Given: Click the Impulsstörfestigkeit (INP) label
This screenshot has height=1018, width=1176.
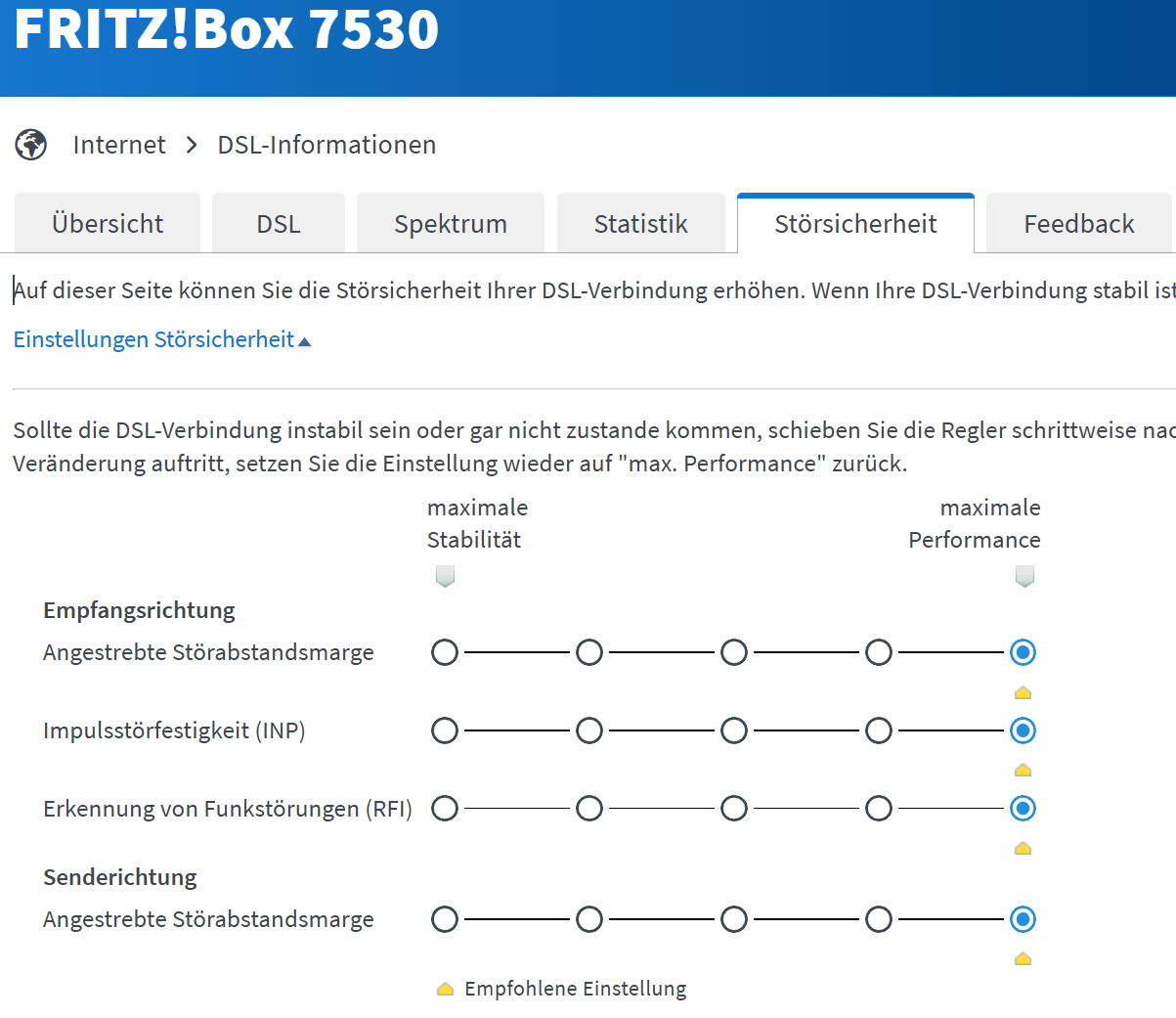Looking at the screenshot, I should tap(174, 730).
